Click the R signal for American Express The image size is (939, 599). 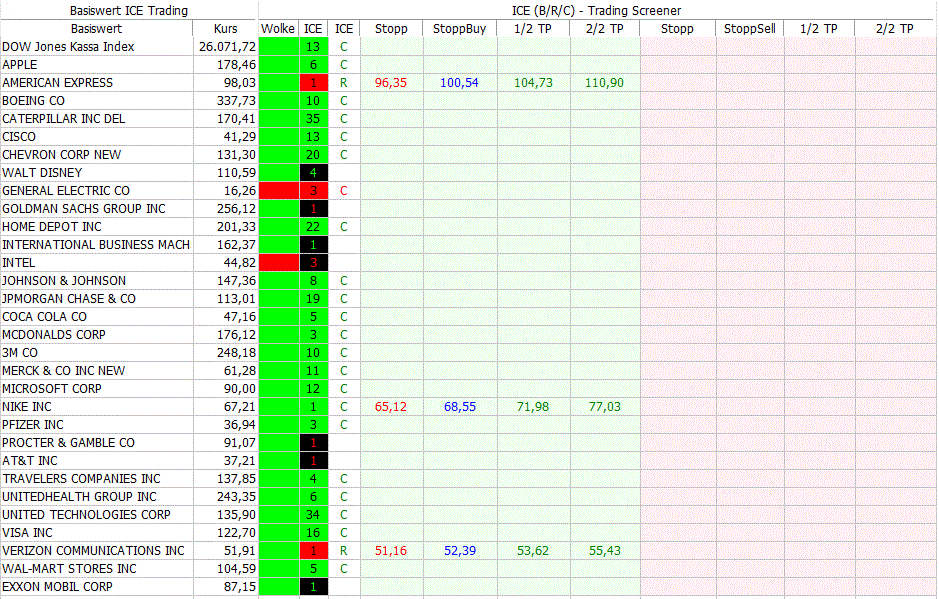[x=344, y=83]
